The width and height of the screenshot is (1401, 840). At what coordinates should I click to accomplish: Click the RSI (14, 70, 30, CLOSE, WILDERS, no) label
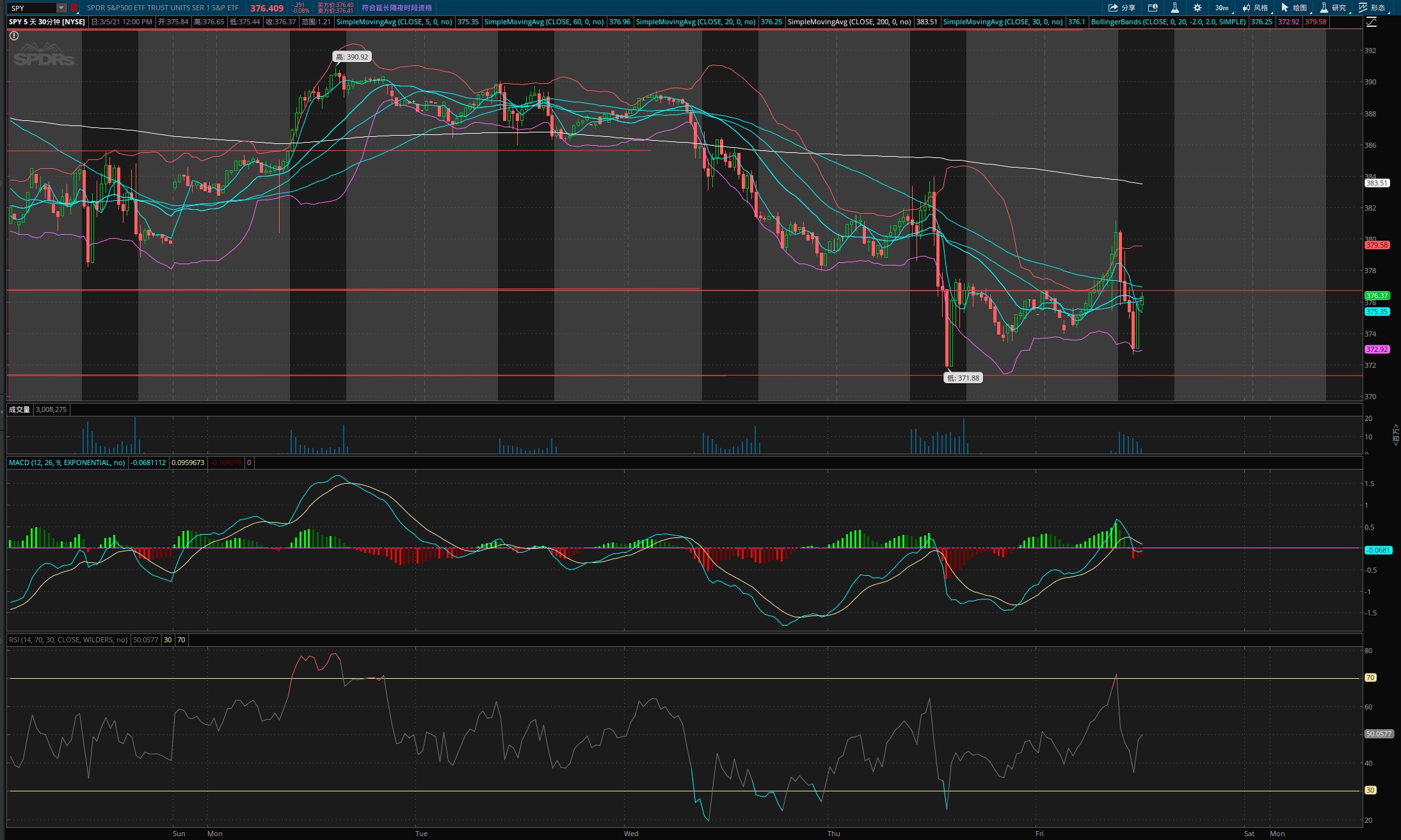coord(68,640)
